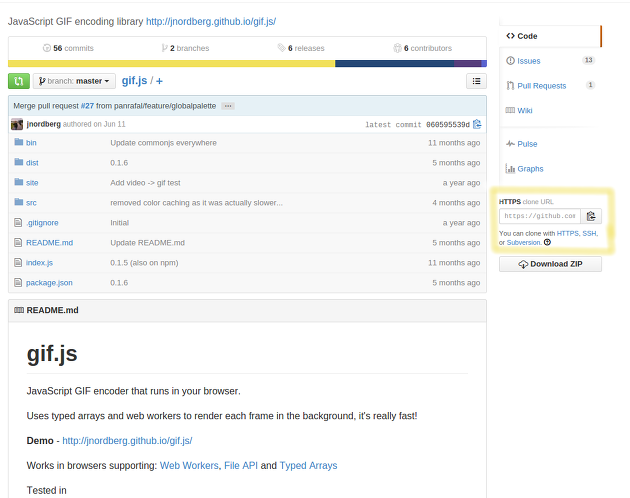Click 'removed color caching' commit message
The height and width of the screenshot is (498, 630).
196,203
